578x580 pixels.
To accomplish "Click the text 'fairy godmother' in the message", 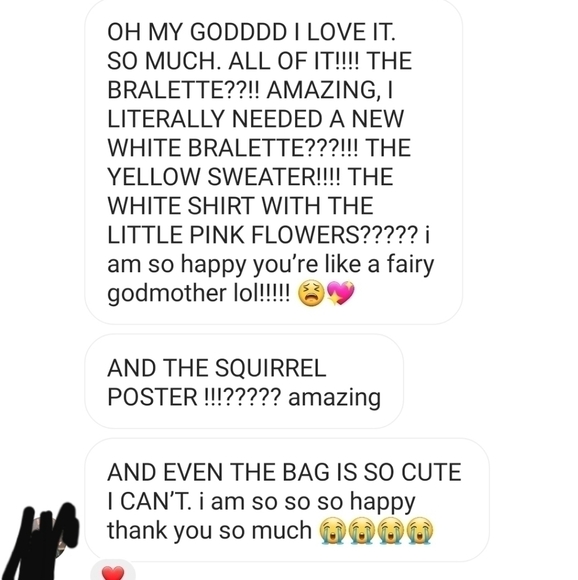I will [x=270, y=279].
